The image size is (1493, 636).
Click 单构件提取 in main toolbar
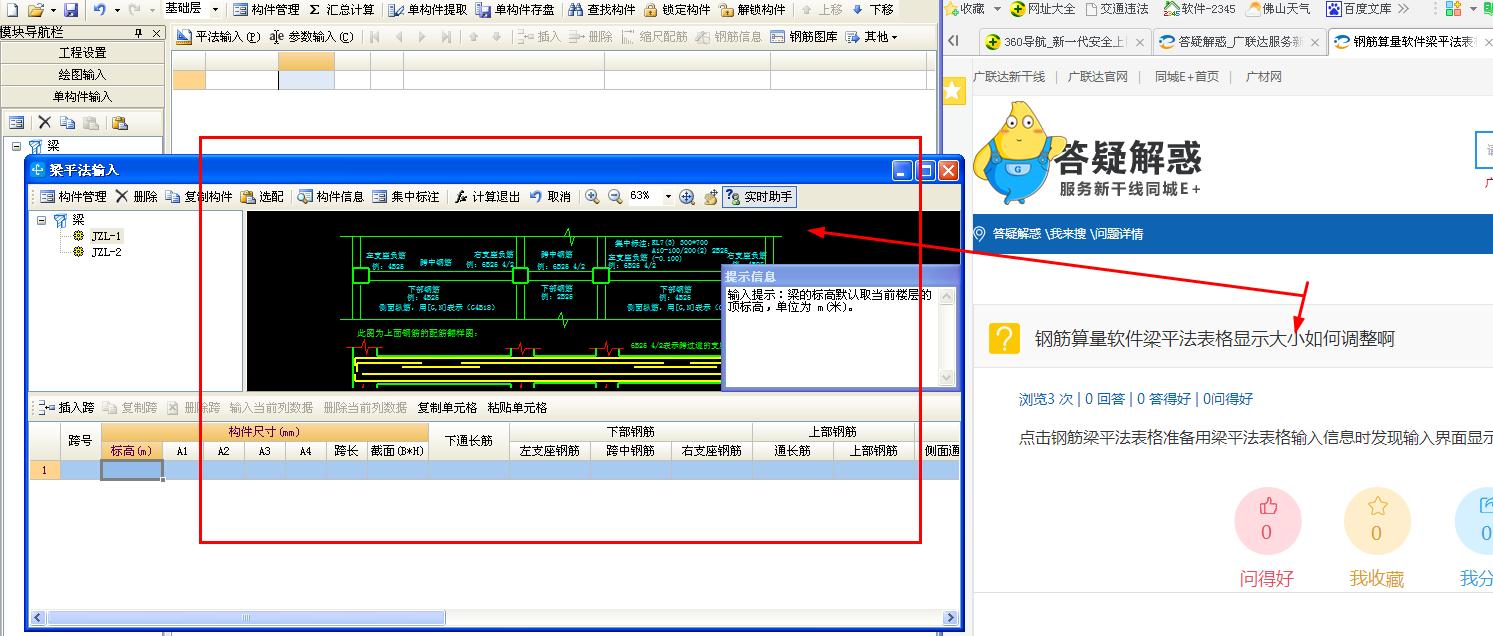pos(428,9)
